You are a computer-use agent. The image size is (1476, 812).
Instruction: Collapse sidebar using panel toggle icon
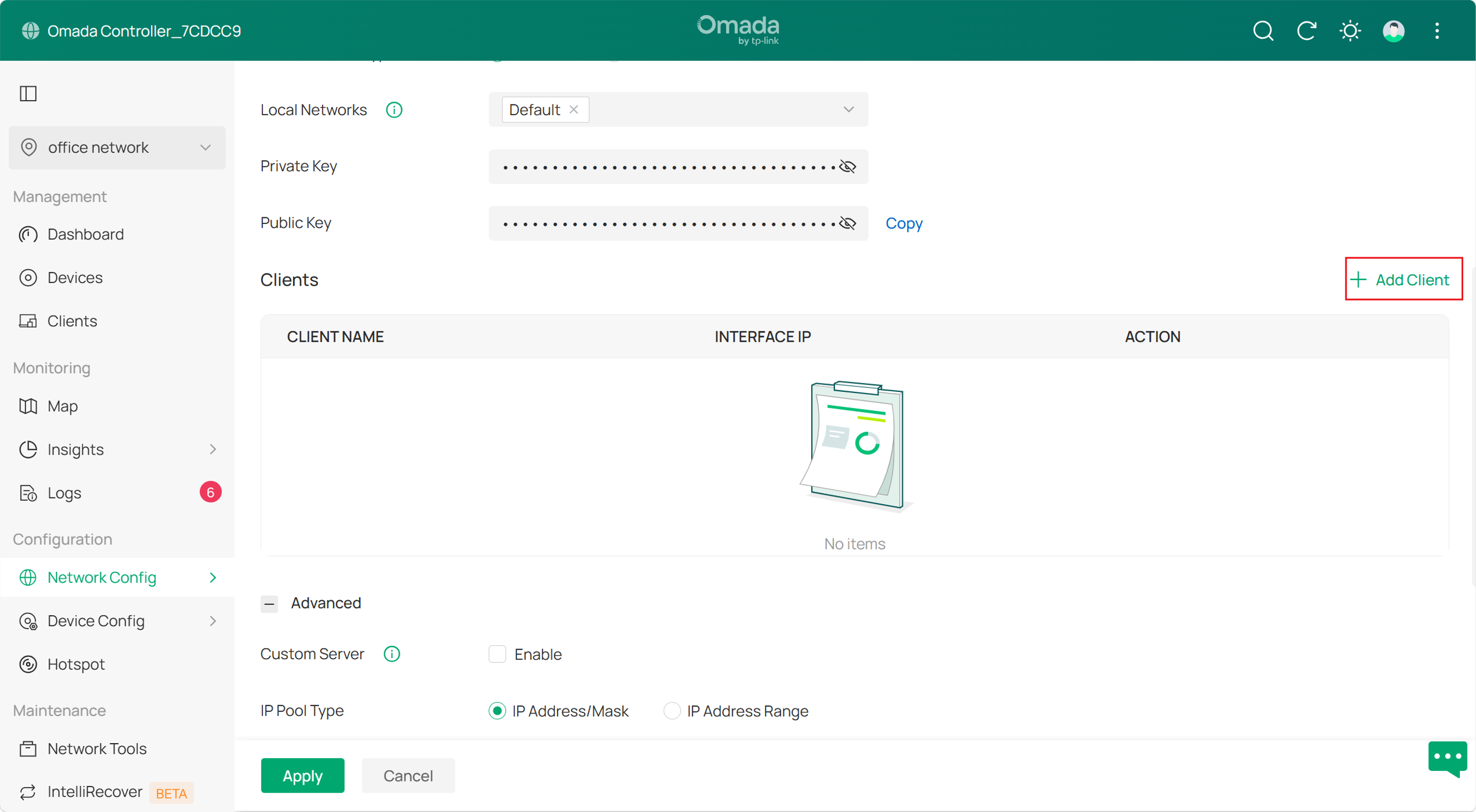[28, 93]
